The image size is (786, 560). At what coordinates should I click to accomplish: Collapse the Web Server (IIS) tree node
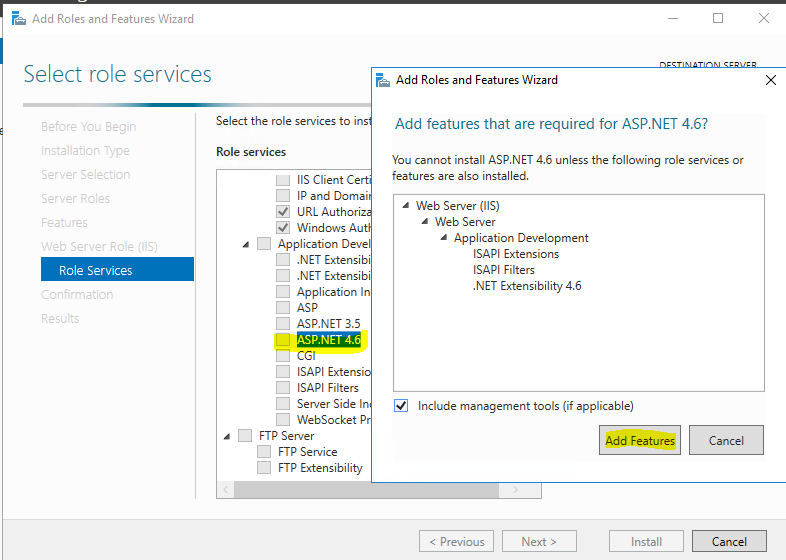pyautogui.click(x=406, y=206)
